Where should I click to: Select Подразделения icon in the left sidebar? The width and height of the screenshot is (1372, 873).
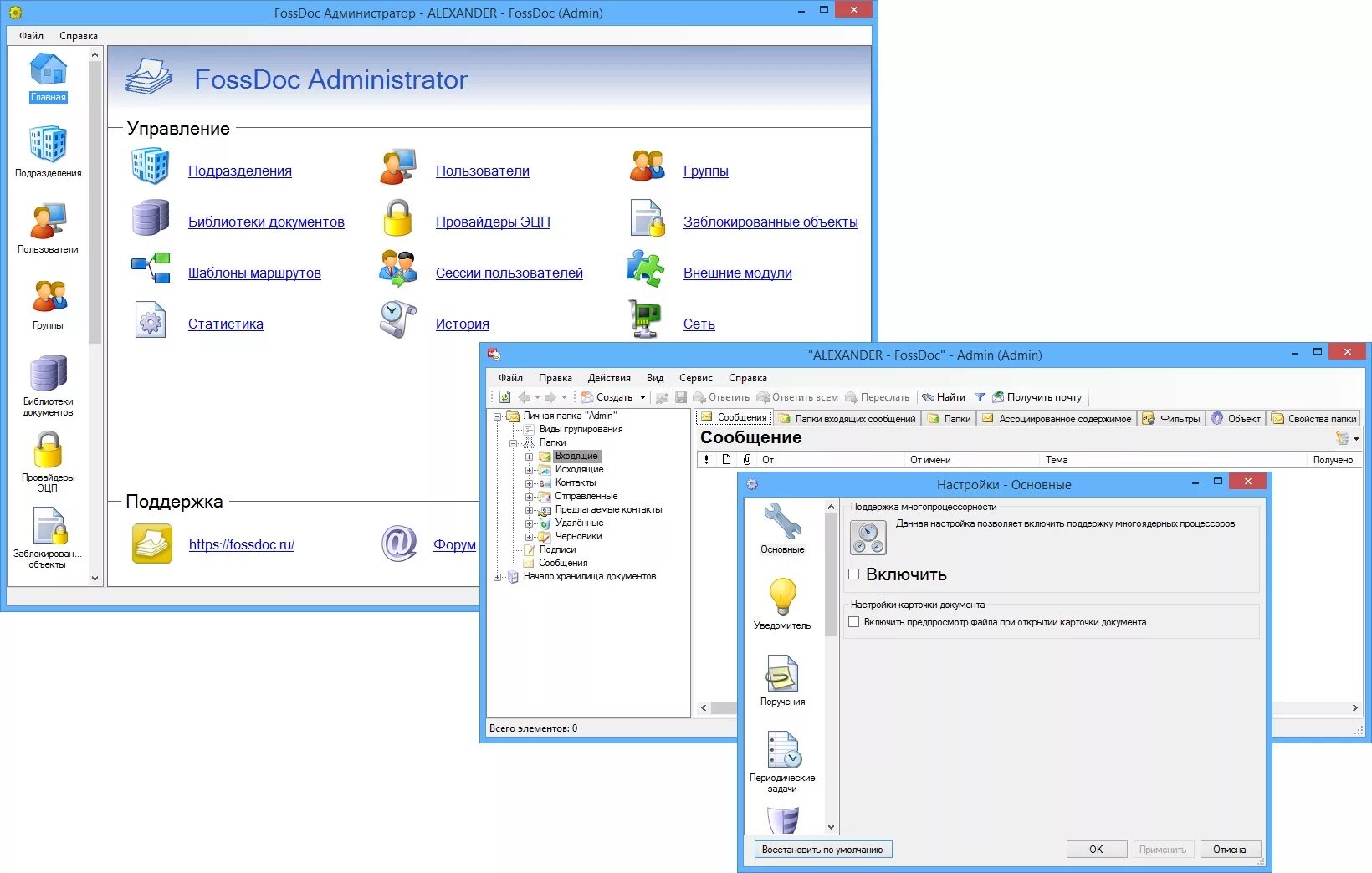point(48,145)
